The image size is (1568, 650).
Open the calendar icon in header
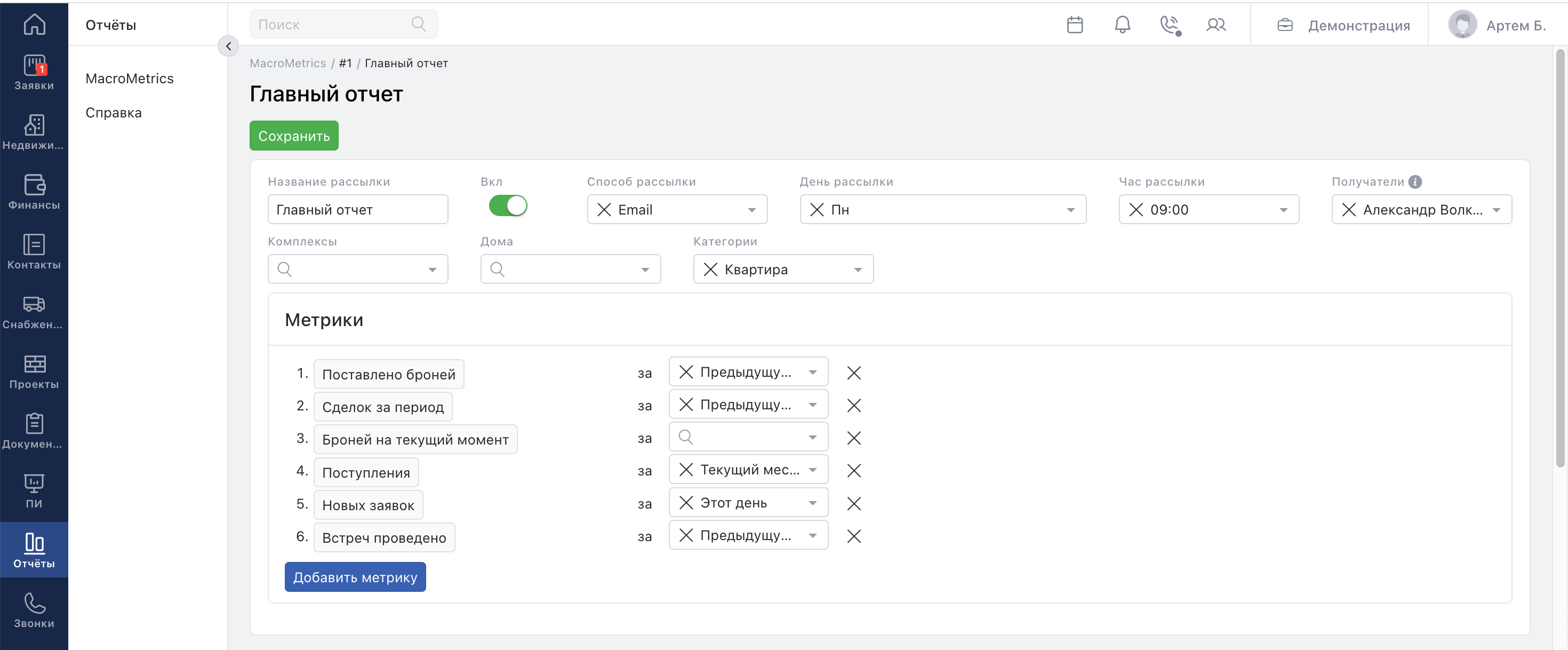click(1074, 25)
